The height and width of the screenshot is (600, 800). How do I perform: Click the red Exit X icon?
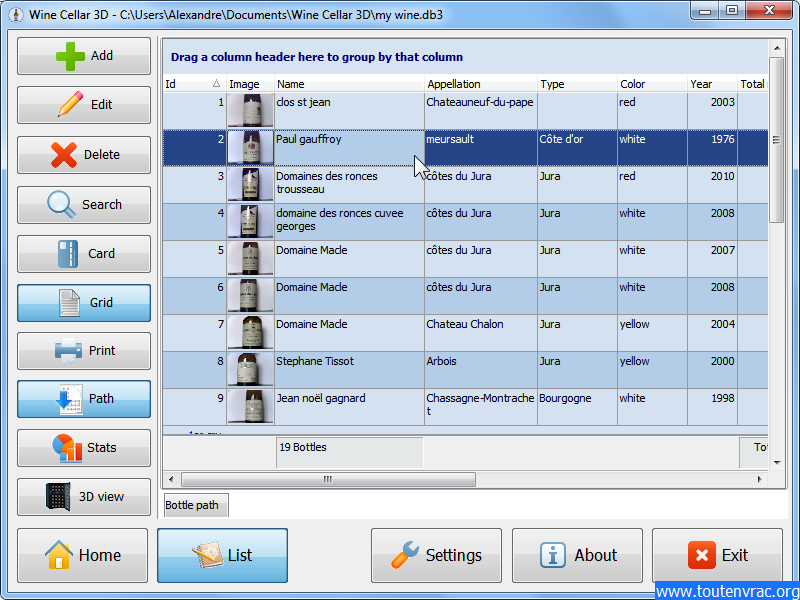pos(702,555)
